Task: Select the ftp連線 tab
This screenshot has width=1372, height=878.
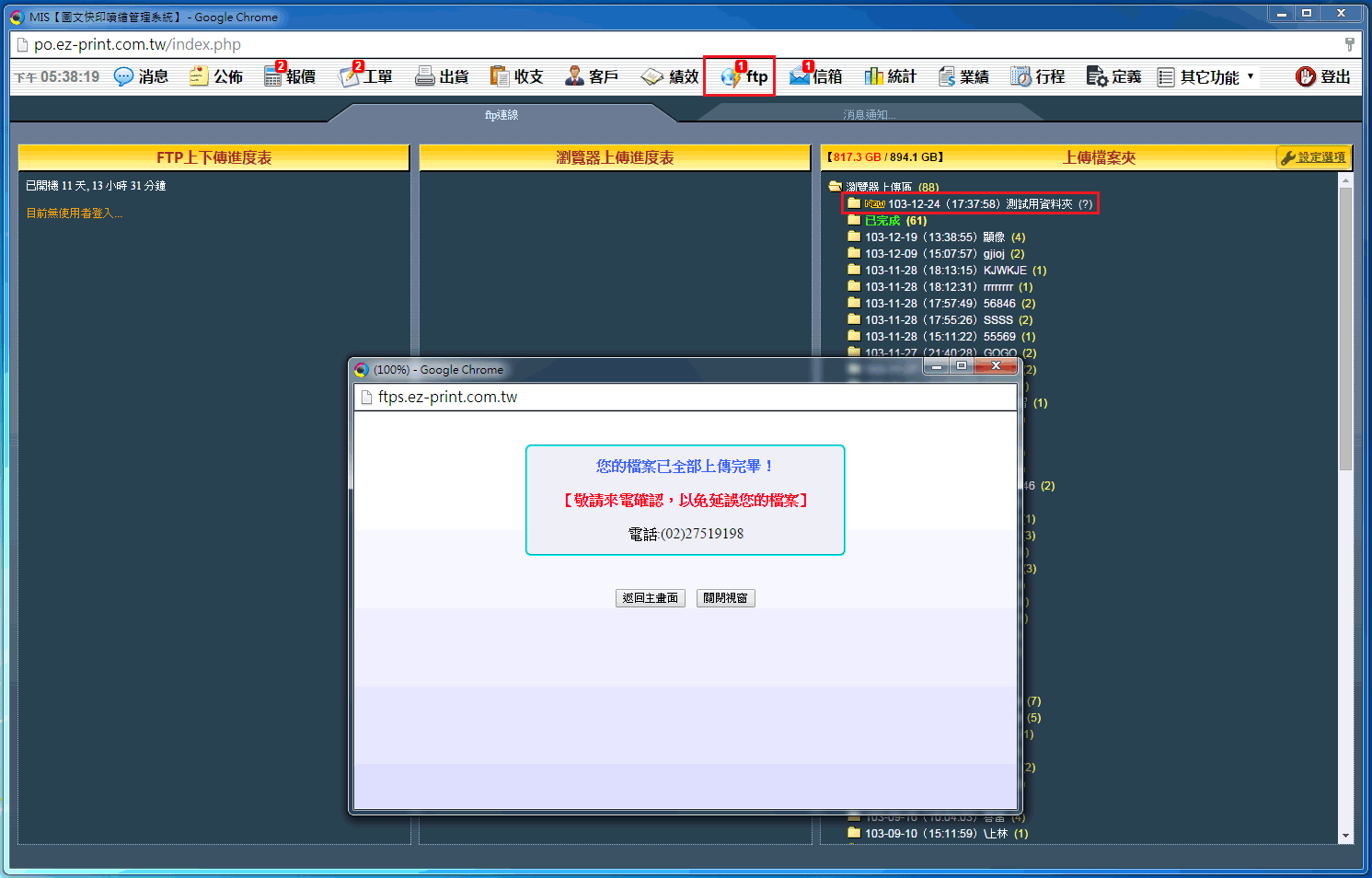Action: click(x=502, y=115)
